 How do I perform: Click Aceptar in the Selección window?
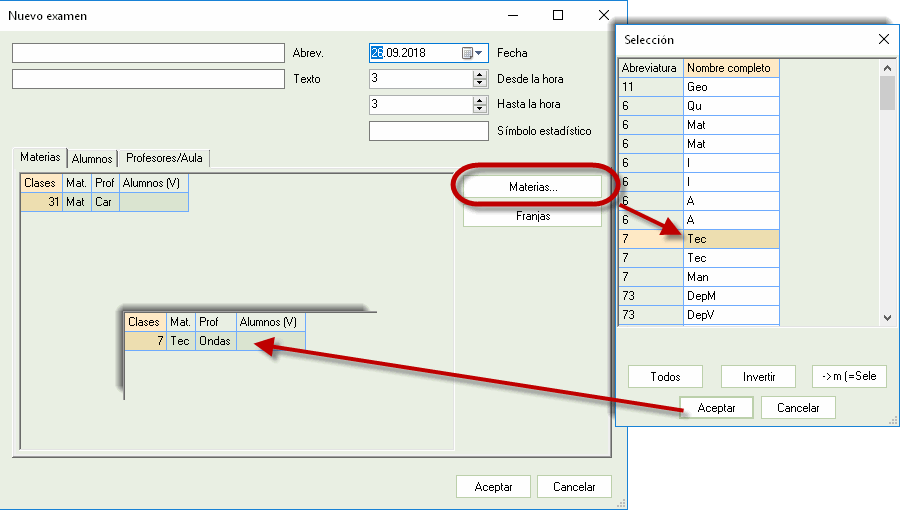[716, 408]
